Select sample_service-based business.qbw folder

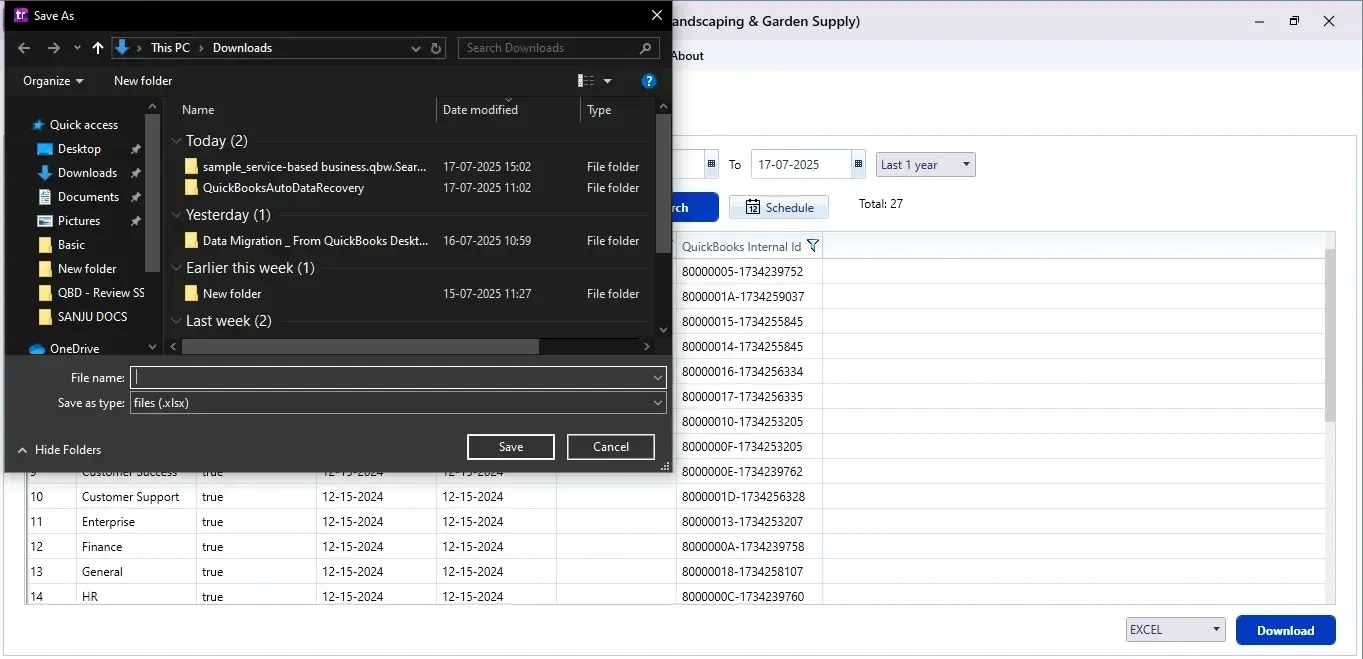click(314, 167)
